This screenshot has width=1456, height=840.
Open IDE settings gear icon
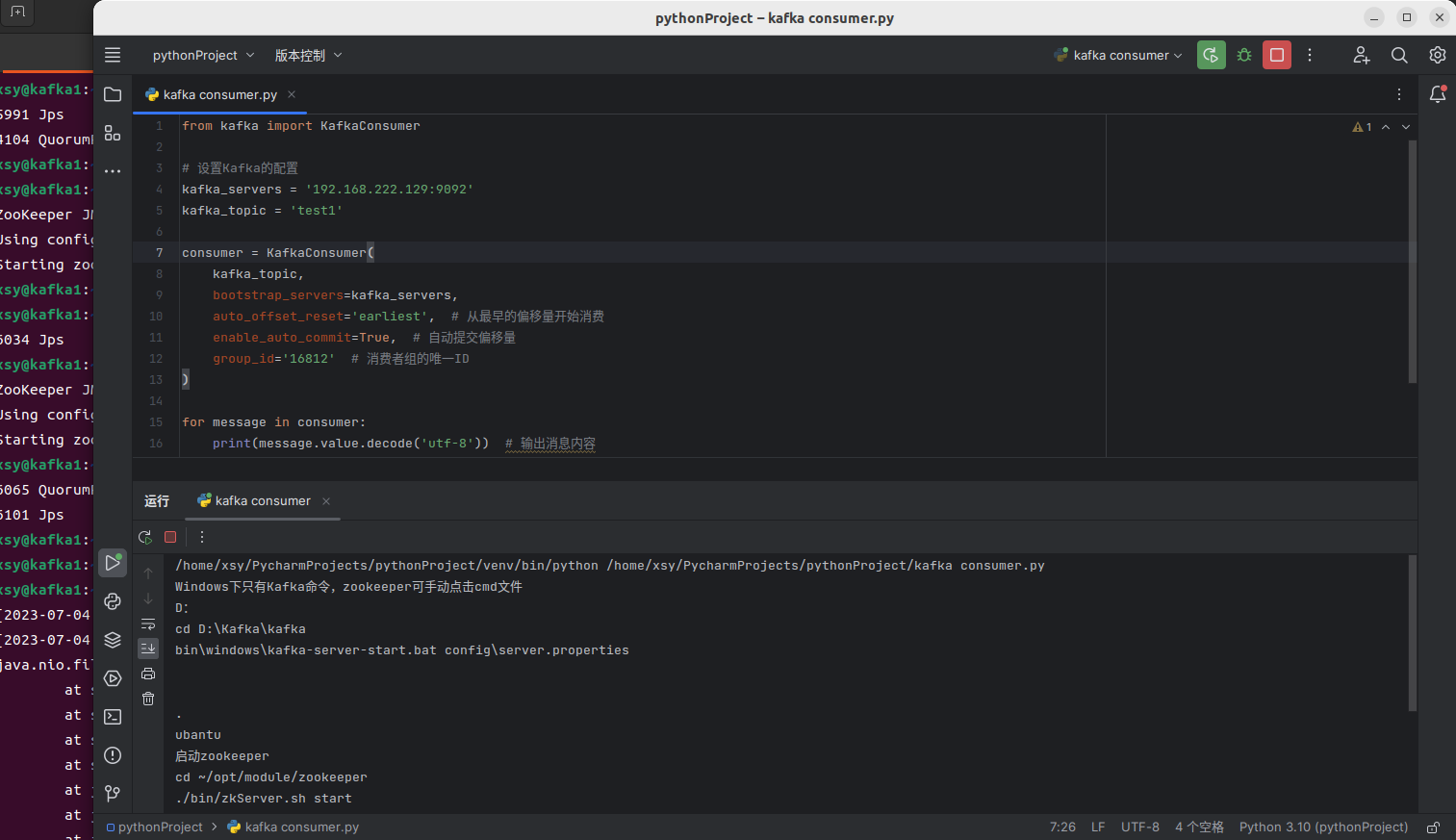1437,55
